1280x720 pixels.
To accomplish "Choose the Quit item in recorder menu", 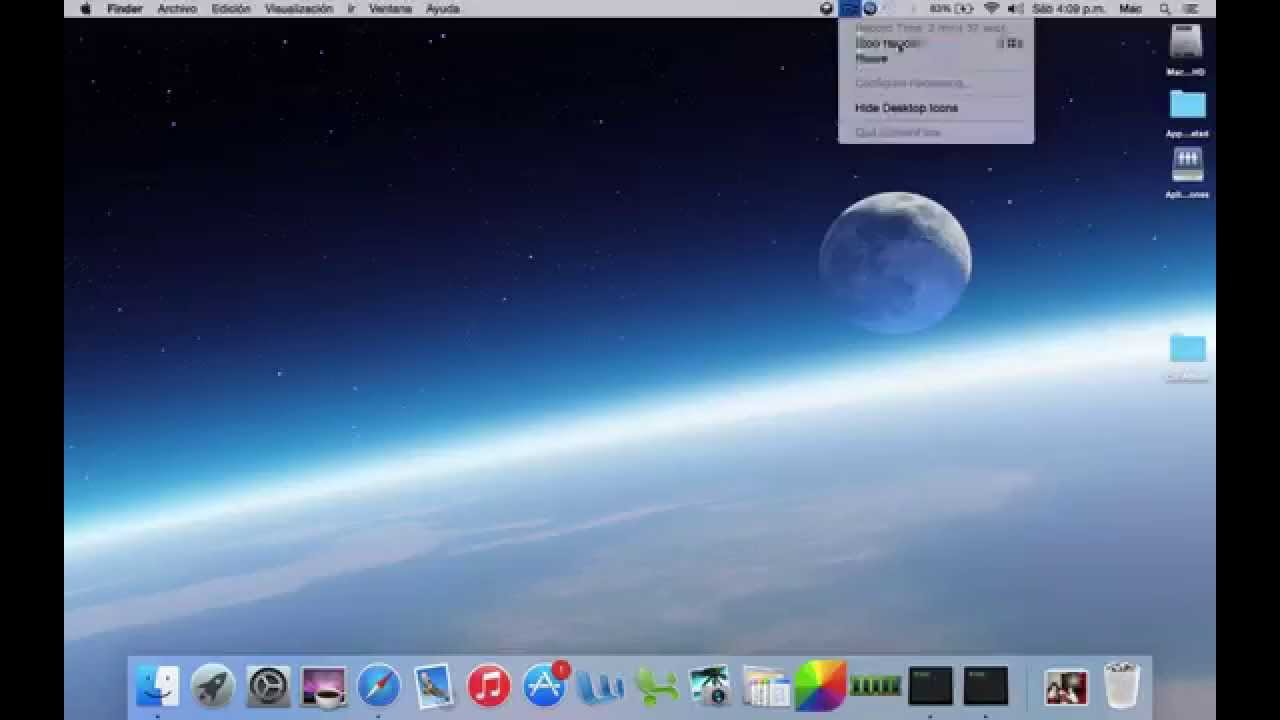I will (936, 132).
